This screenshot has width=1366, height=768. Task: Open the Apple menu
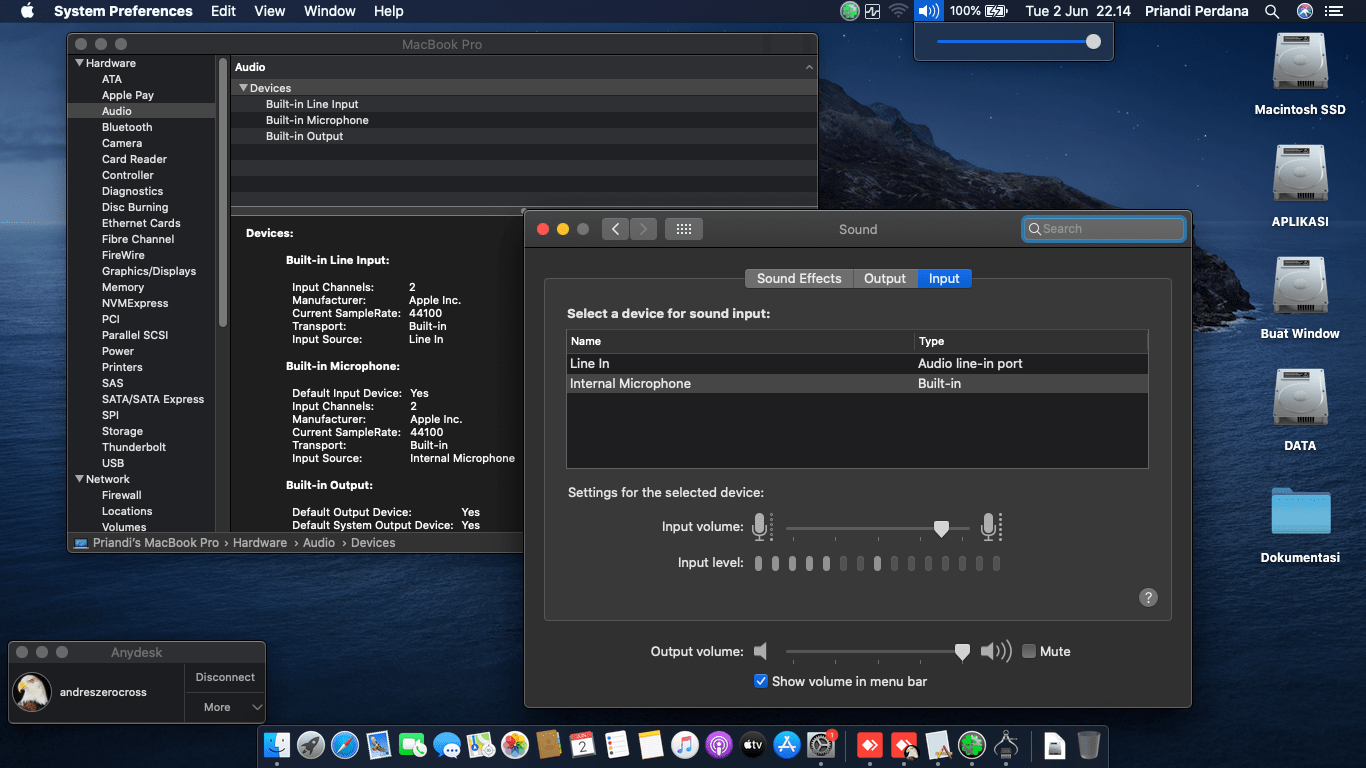tap(27, 11)
